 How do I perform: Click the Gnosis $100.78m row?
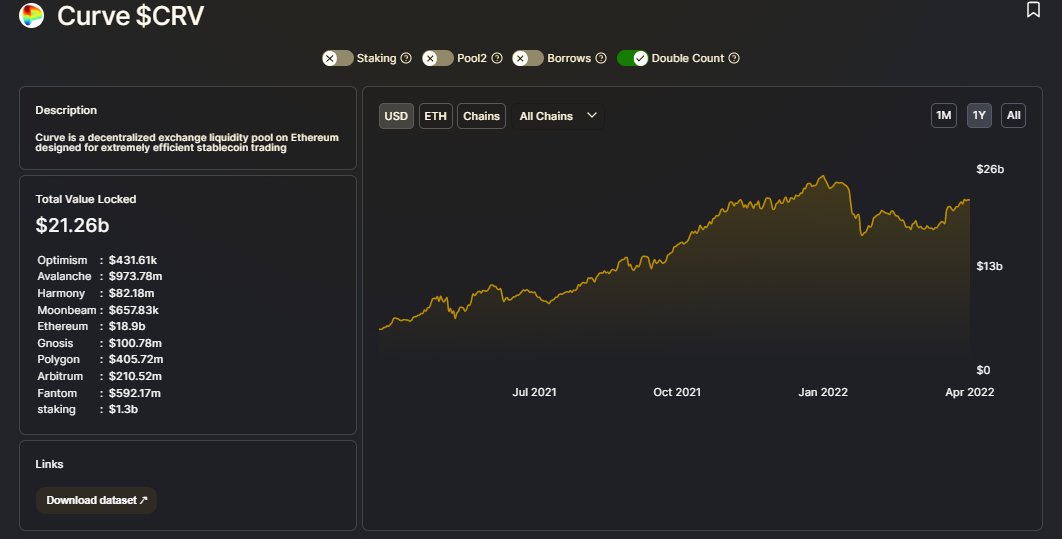tap(100, 343)
